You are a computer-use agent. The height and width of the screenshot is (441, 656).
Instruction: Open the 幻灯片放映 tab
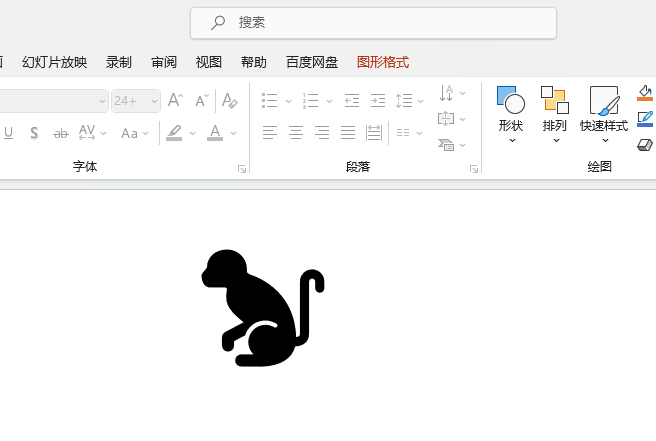54,62
